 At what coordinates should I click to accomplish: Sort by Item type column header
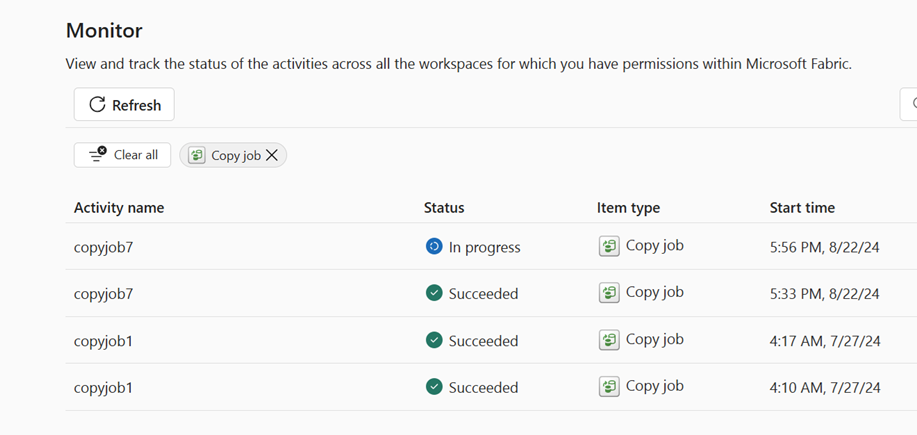pos(628,208)
